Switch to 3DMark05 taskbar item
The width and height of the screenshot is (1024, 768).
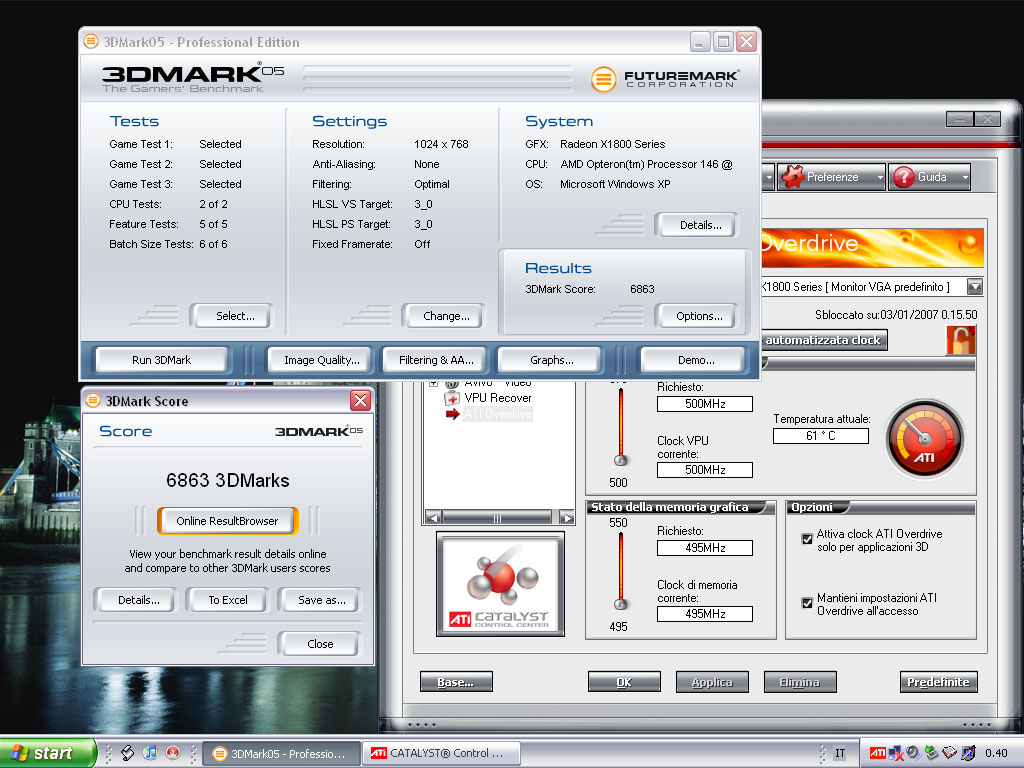click(281, 753)
